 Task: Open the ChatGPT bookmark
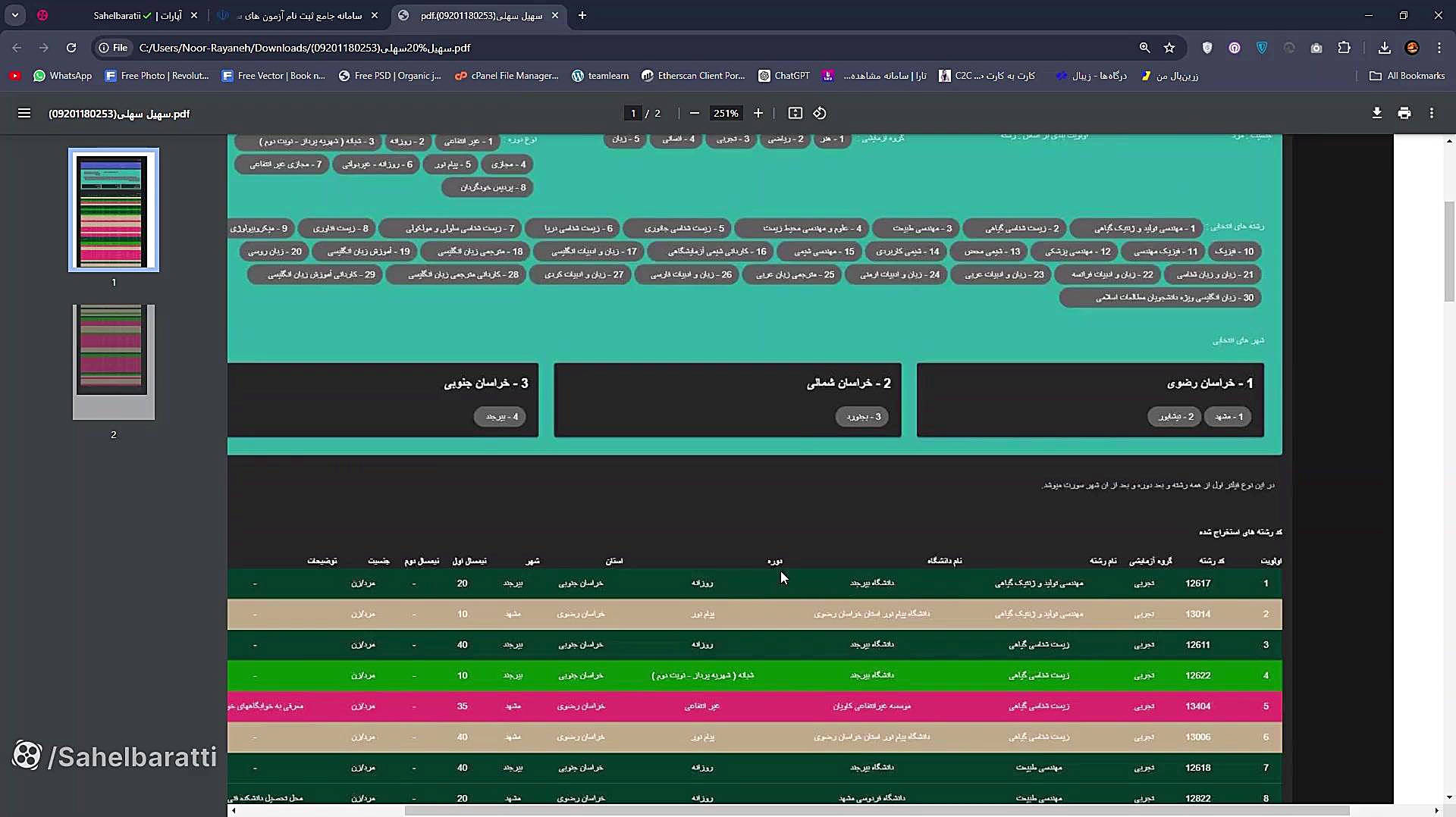pyautogui.click(x=784, y=76)
